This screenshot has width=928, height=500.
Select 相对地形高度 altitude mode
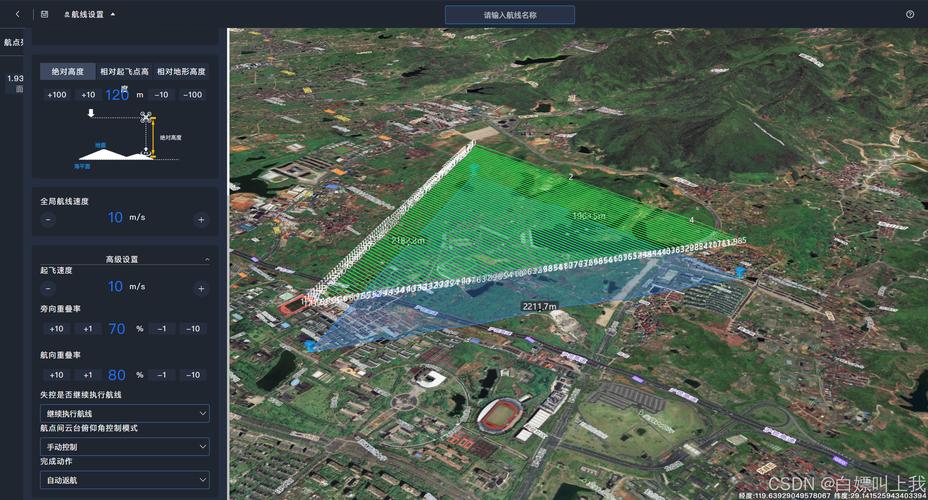coord(181,72)
